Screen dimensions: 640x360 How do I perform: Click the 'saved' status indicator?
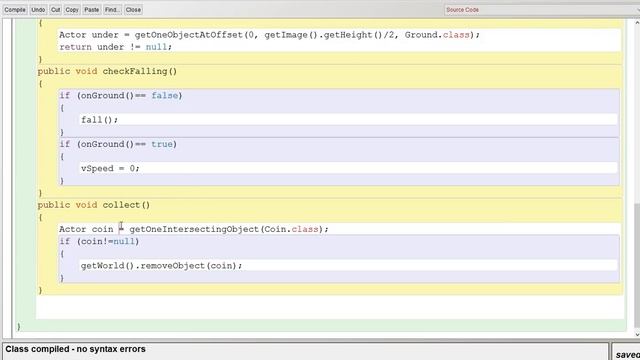click(x=627, y=355)
